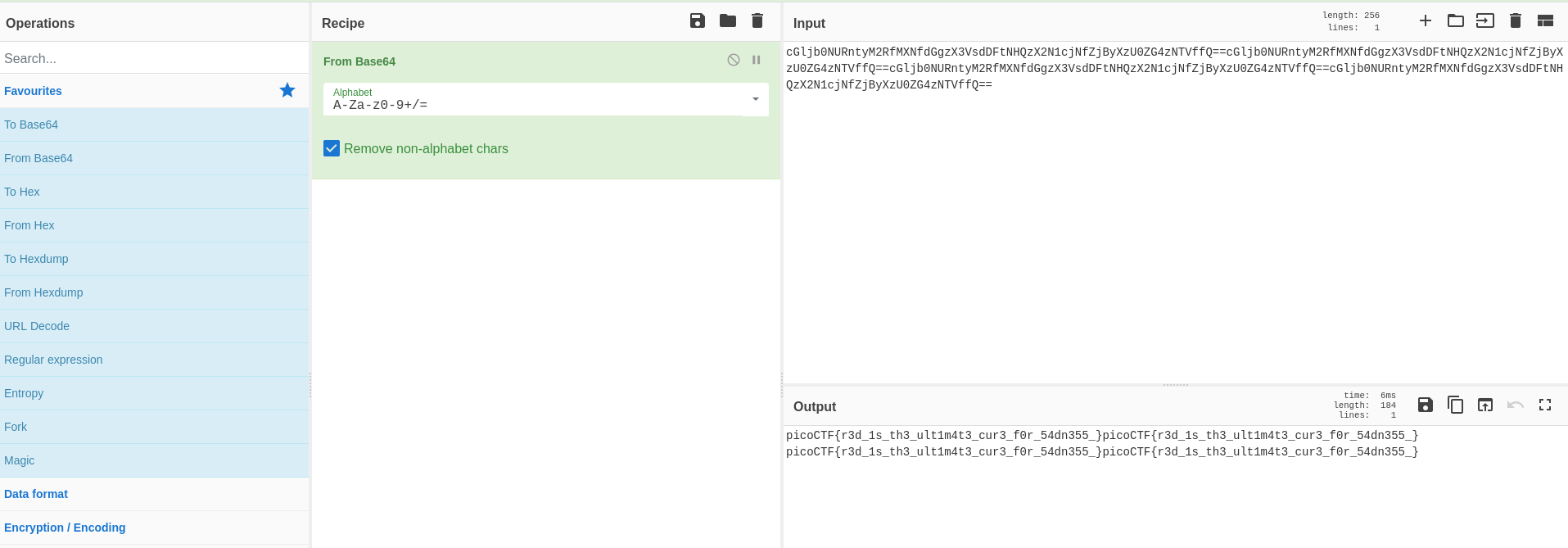Expand the Data format category
This screenshot has width=1568, height=548.
click(x=36, y=494)
